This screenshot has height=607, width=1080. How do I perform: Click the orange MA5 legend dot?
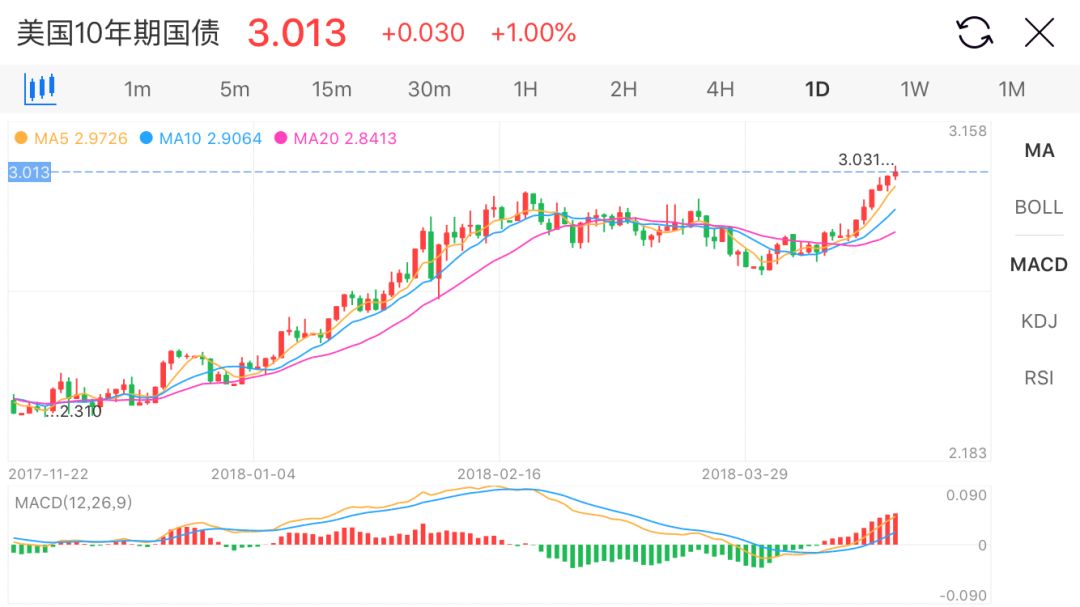[21, 139]
